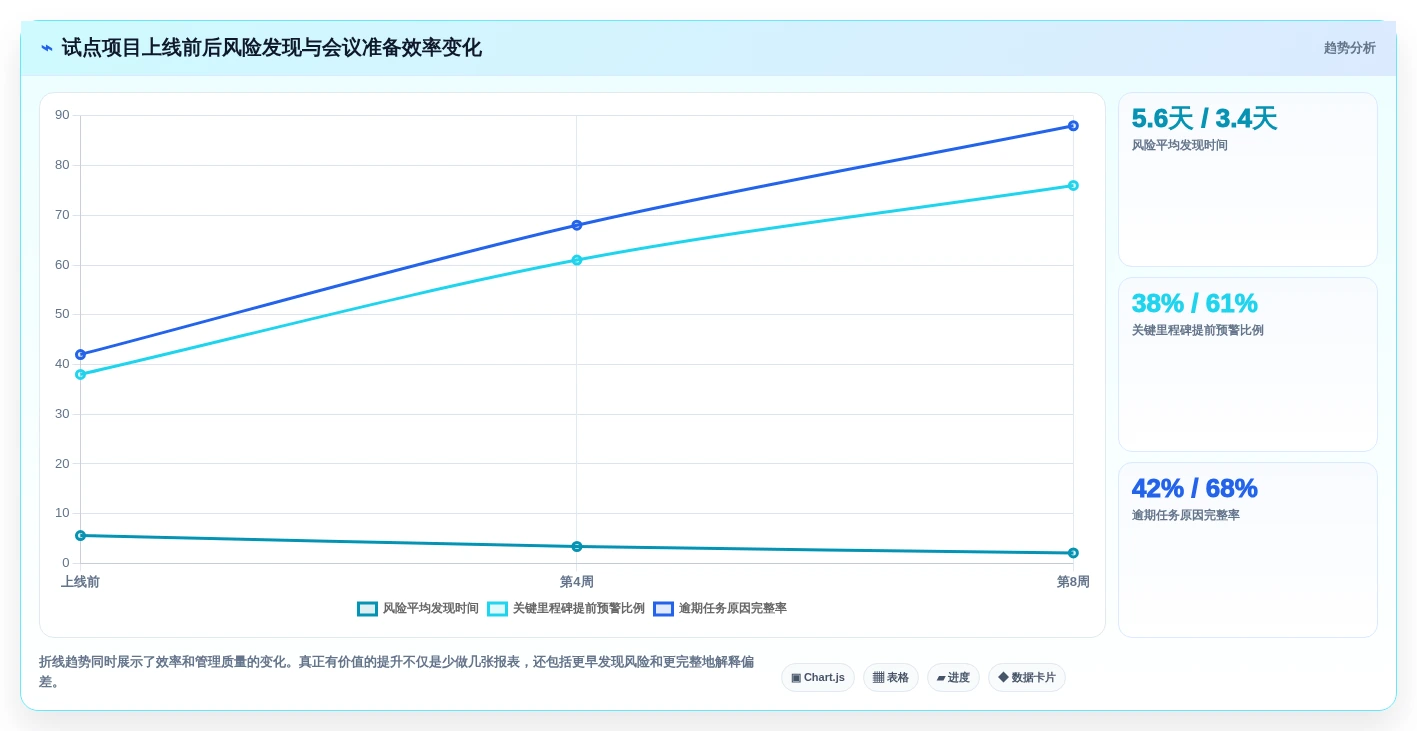The image size is (1417, 731).
Task: Click the summary paragraph starting 折线趋势同时展示了
Action: [396, 671]
